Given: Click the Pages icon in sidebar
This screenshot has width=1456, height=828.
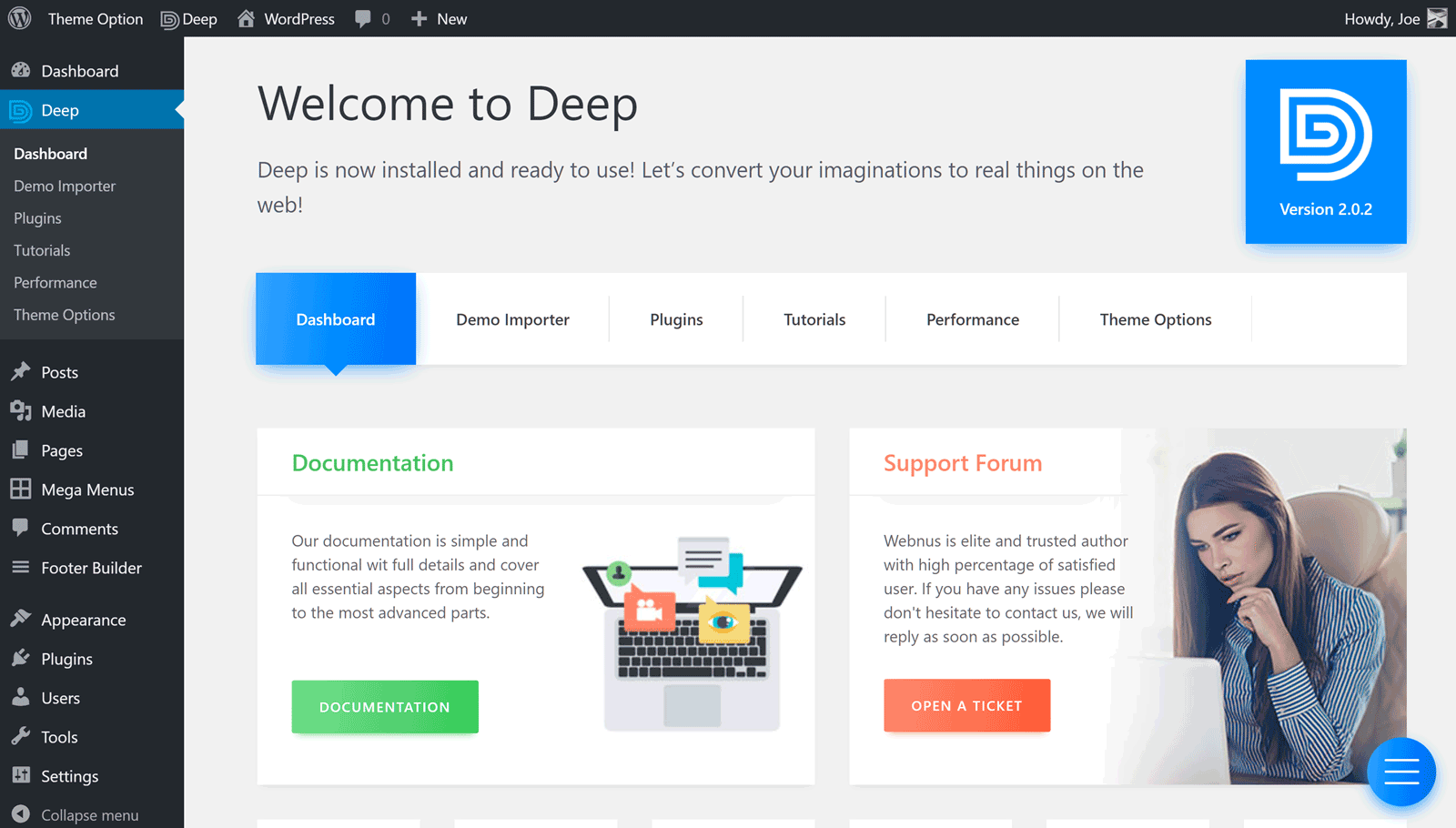Looking at the screenshot, I should coord(20,449).
